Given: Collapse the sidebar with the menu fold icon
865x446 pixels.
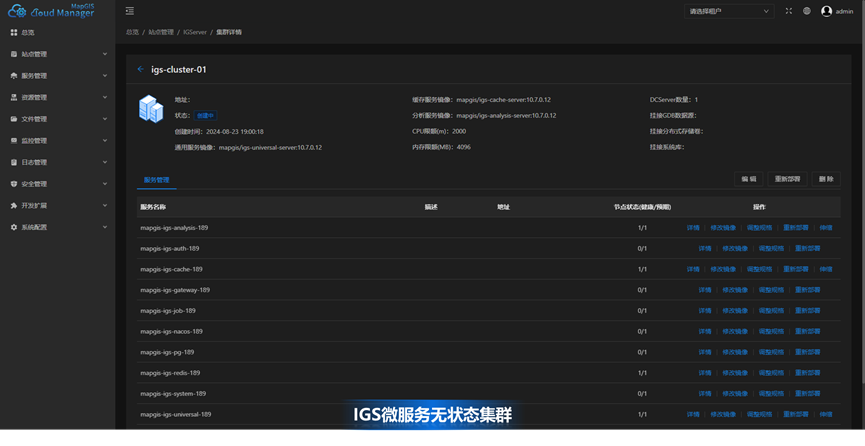Looking at the screenshot, I should (130, 11).
